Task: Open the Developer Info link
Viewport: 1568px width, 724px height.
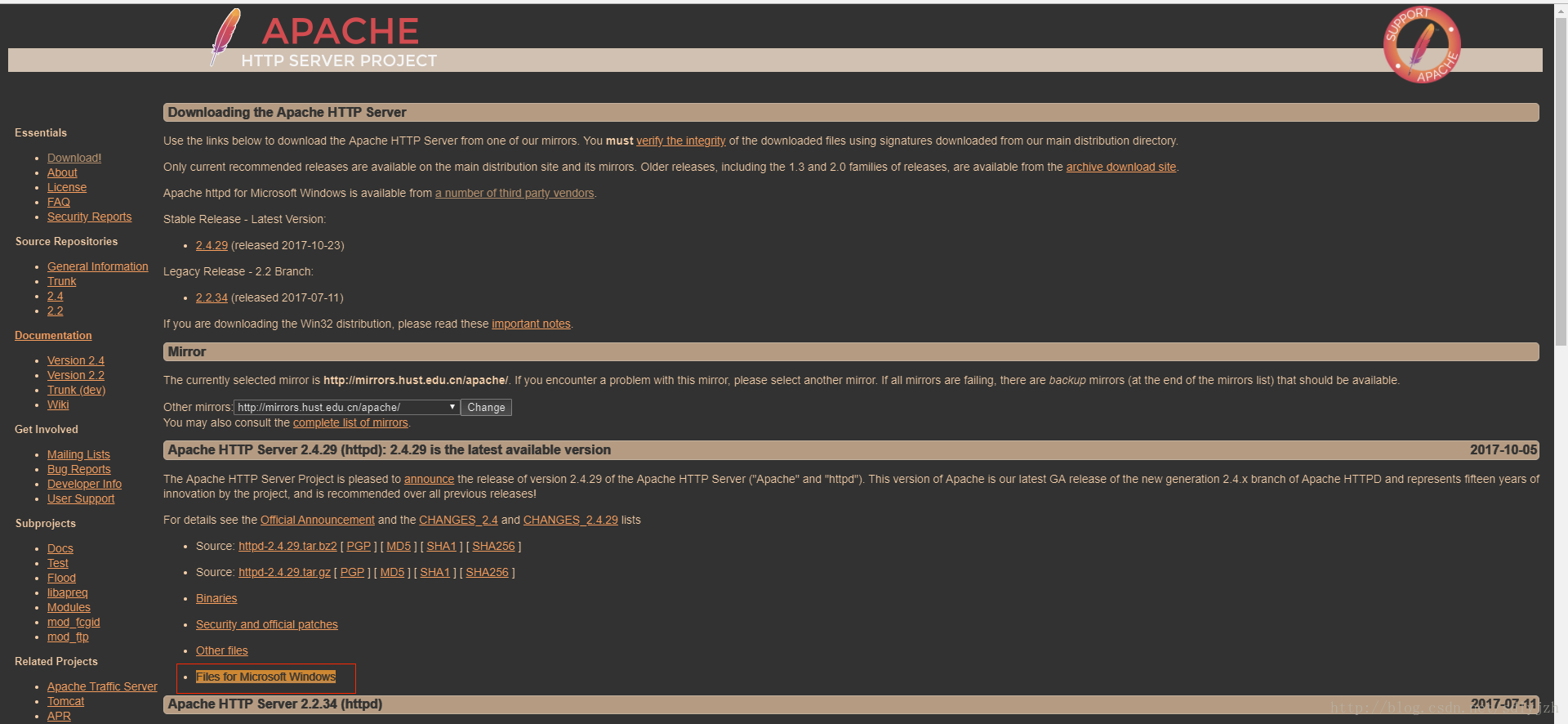Action: point(84,484)
